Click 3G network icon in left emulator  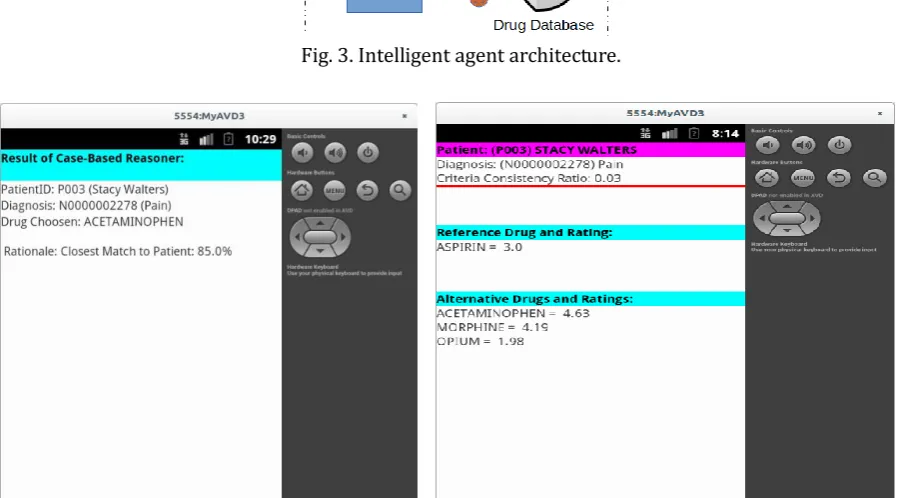tap(184, 139)
